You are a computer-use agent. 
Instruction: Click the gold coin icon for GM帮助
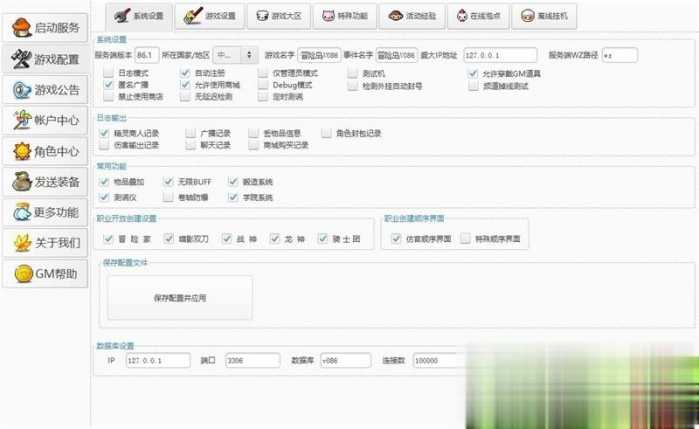click(x=23, y=273)
